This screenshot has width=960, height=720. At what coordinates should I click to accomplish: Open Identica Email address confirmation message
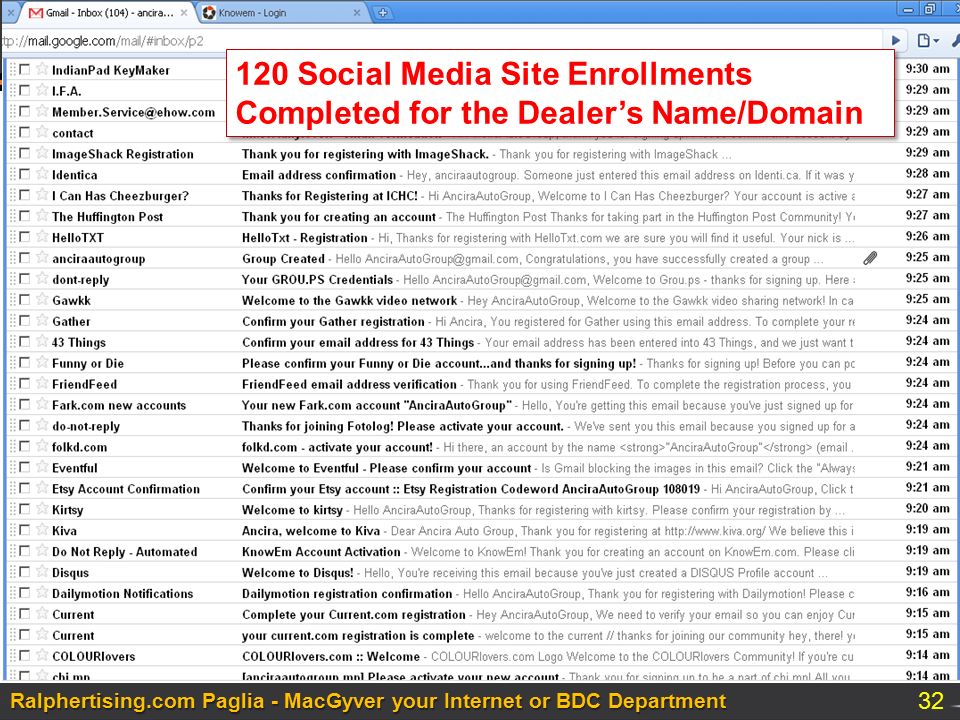(x=319, y=175)
